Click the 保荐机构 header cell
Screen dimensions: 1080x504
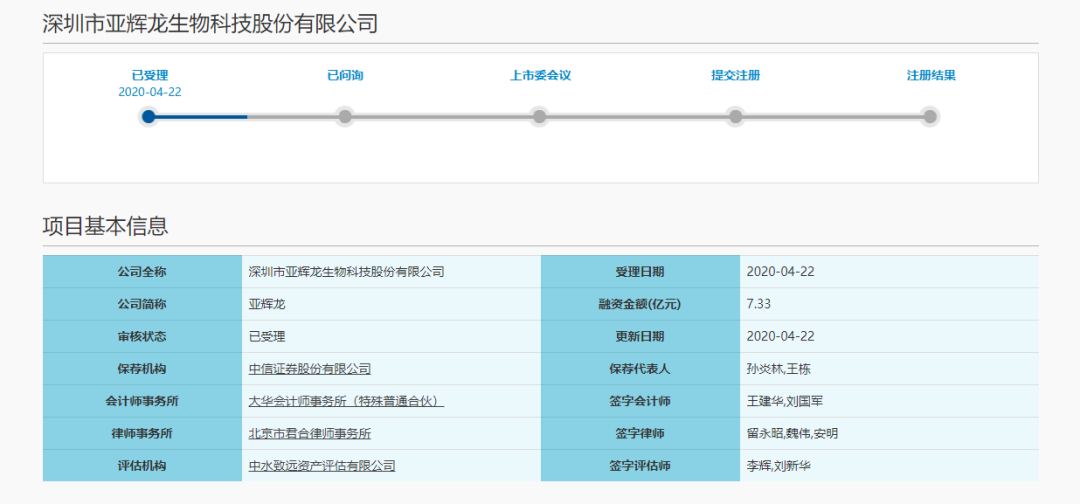click(142, 369)
